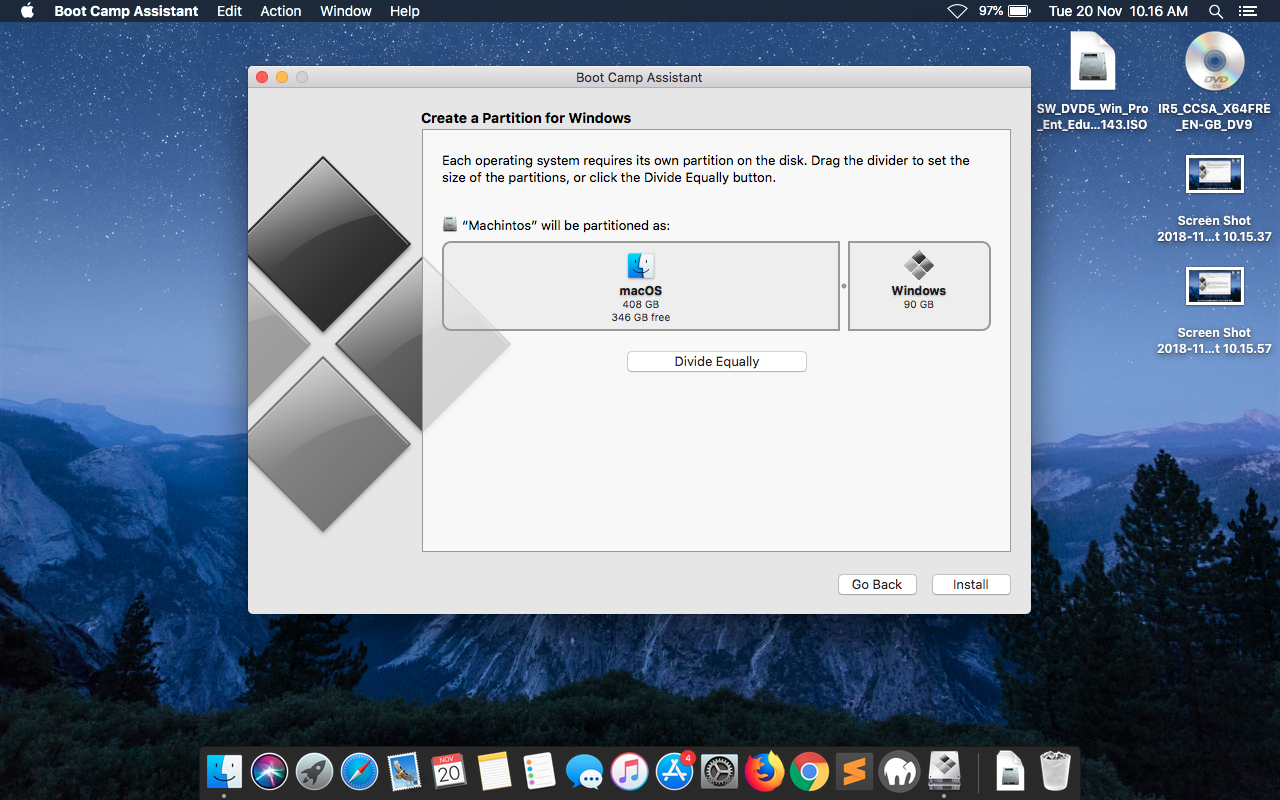Click the Wi-Fi status icon
The height and width of the screenshot is (800, 1280).
(957, 11)
